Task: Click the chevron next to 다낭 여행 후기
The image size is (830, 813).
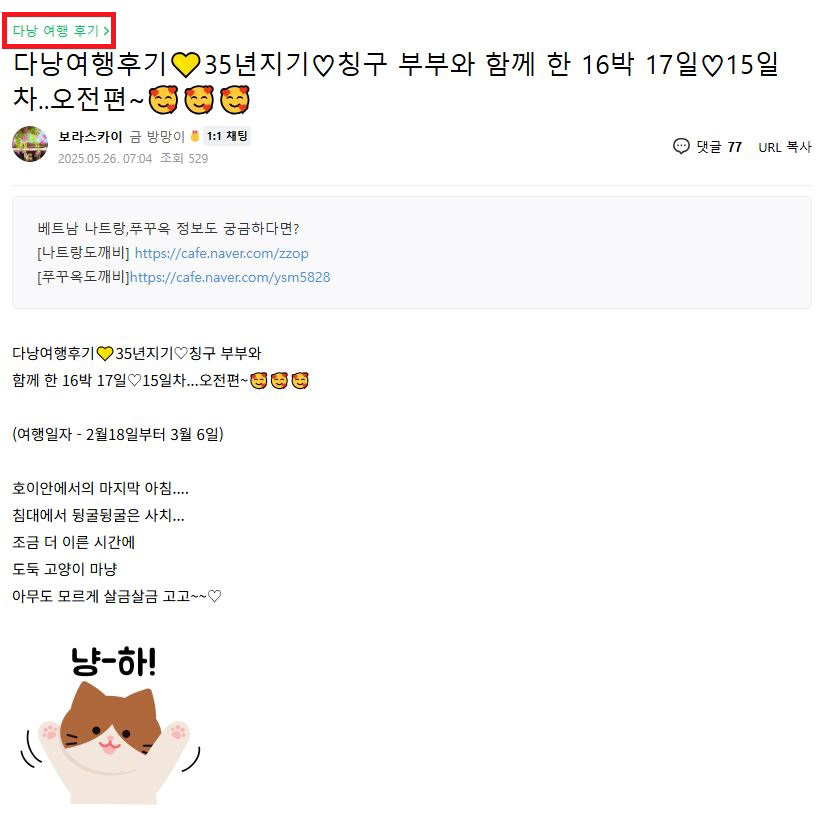Action: 106,31
